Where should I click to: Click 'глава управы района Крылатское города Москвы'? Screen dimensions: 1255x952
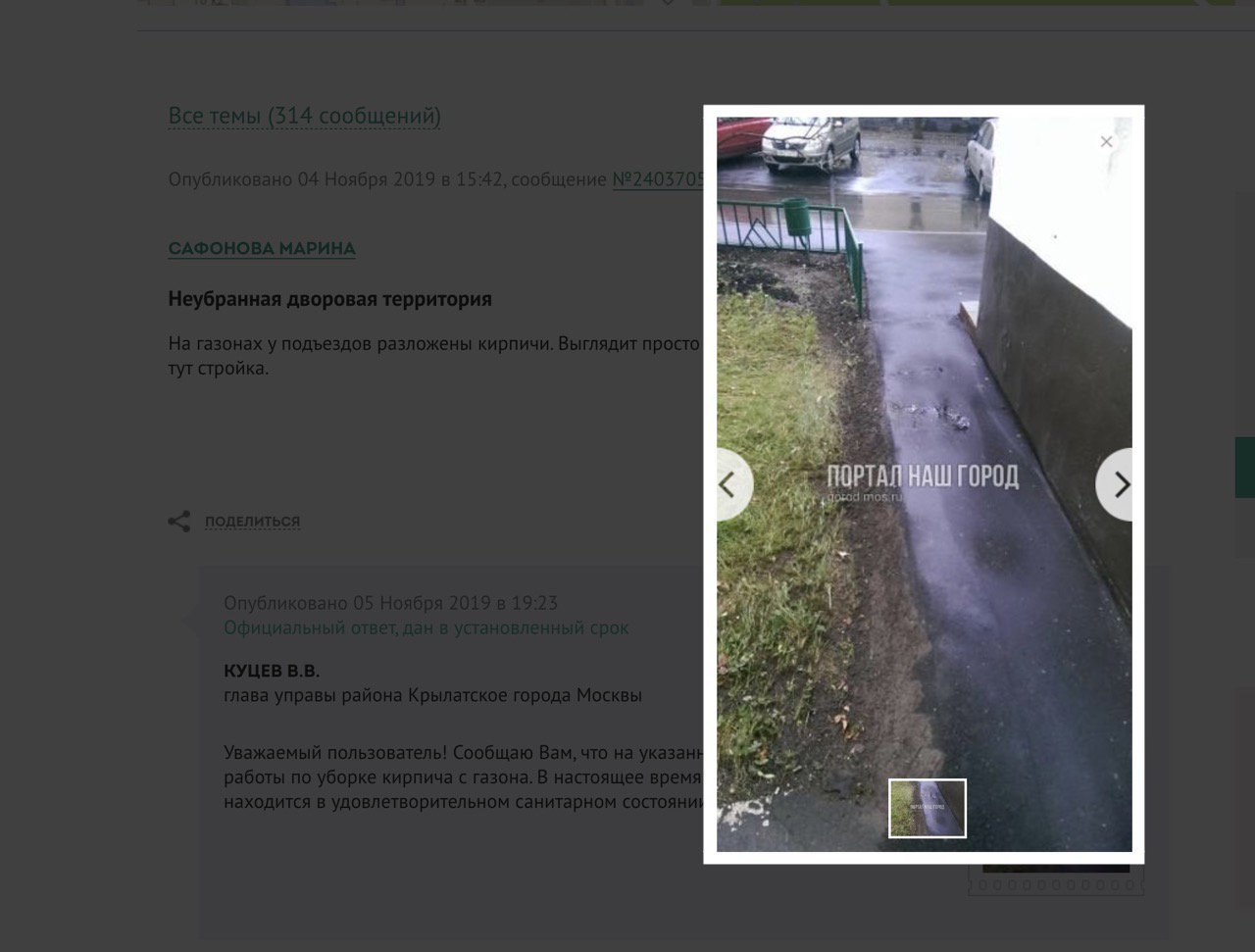pyautogui.click(x=432, y=695)
